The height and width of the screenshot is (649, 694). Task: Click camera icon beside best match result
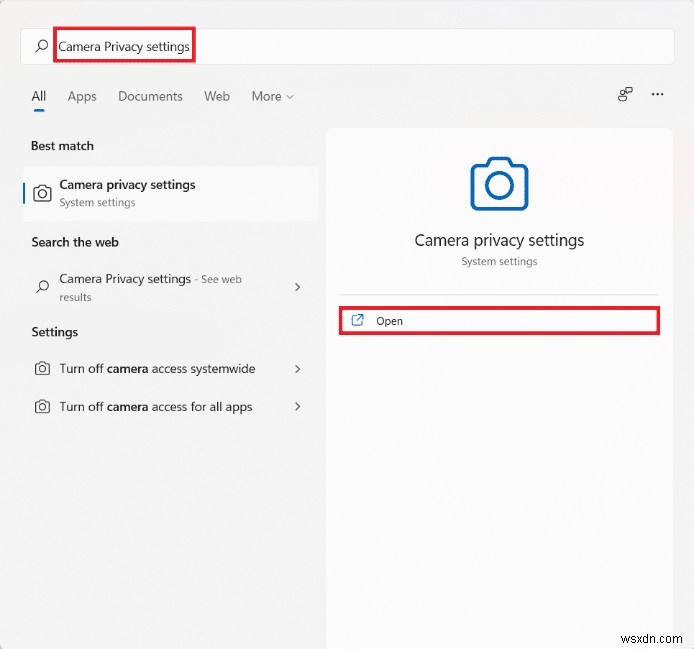[x=42, y=193]
